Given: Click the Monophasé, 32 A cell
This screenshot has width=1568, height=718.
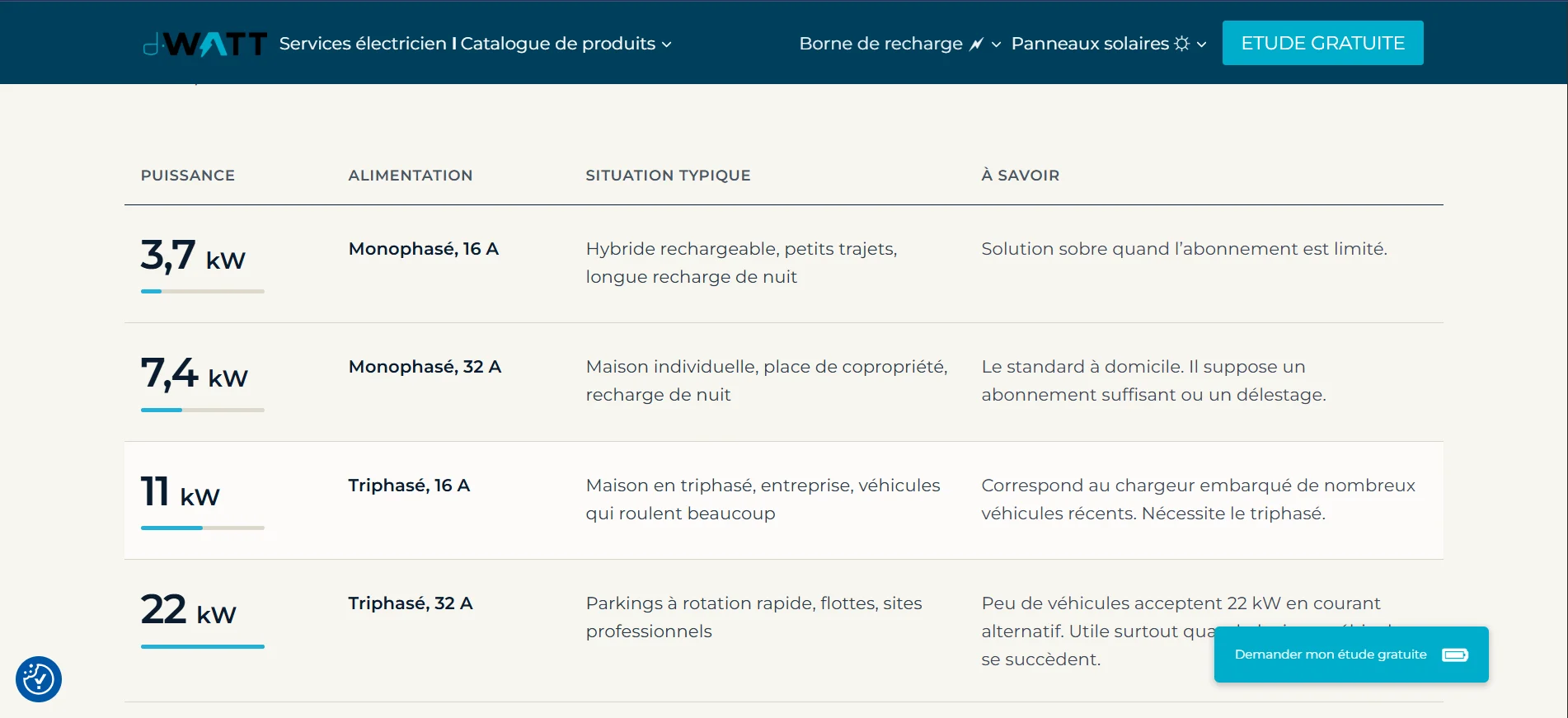Looking at the screenshot, I should [x=425, y=367].
